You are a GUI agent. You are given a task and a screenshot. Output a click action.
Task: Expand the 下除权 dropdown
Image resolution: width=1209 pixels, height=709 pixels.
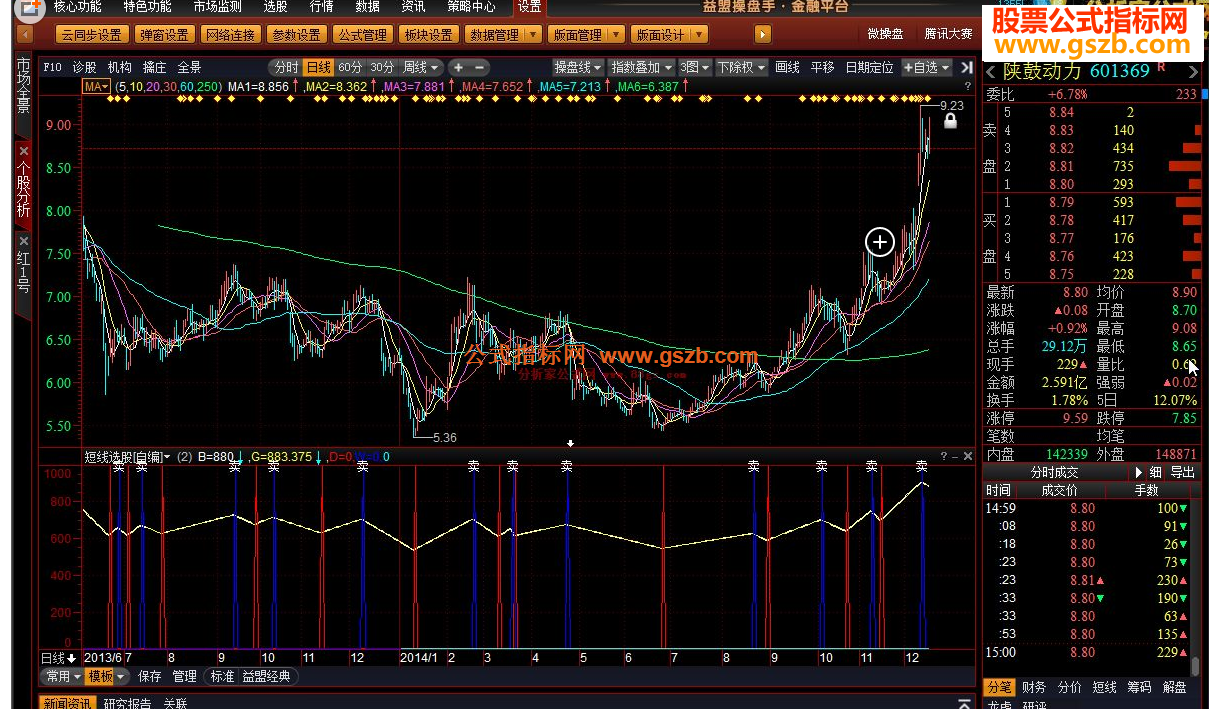(741, 67)
